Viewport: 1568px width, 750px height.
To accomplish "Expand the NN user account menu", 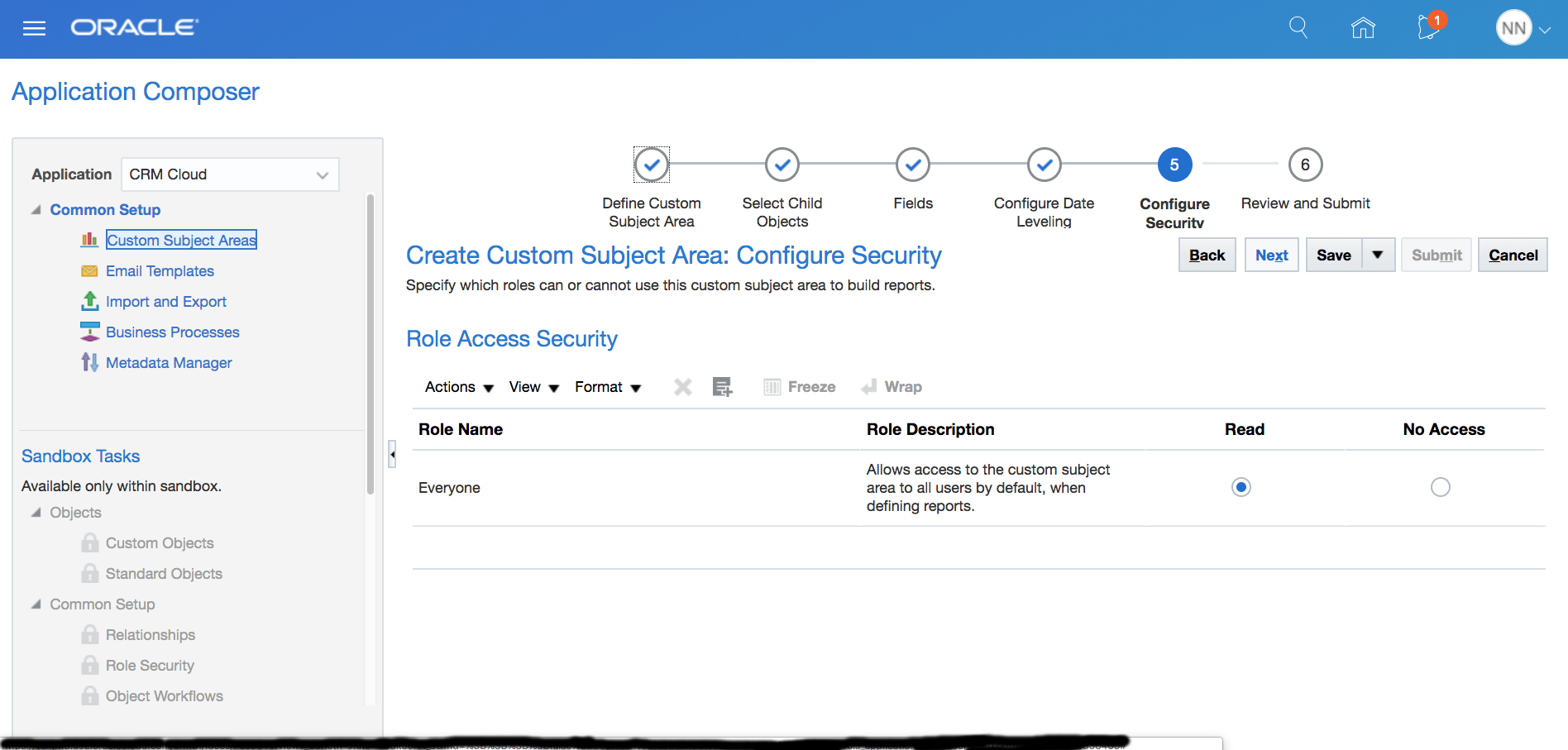I will [x=1544, y=30].
